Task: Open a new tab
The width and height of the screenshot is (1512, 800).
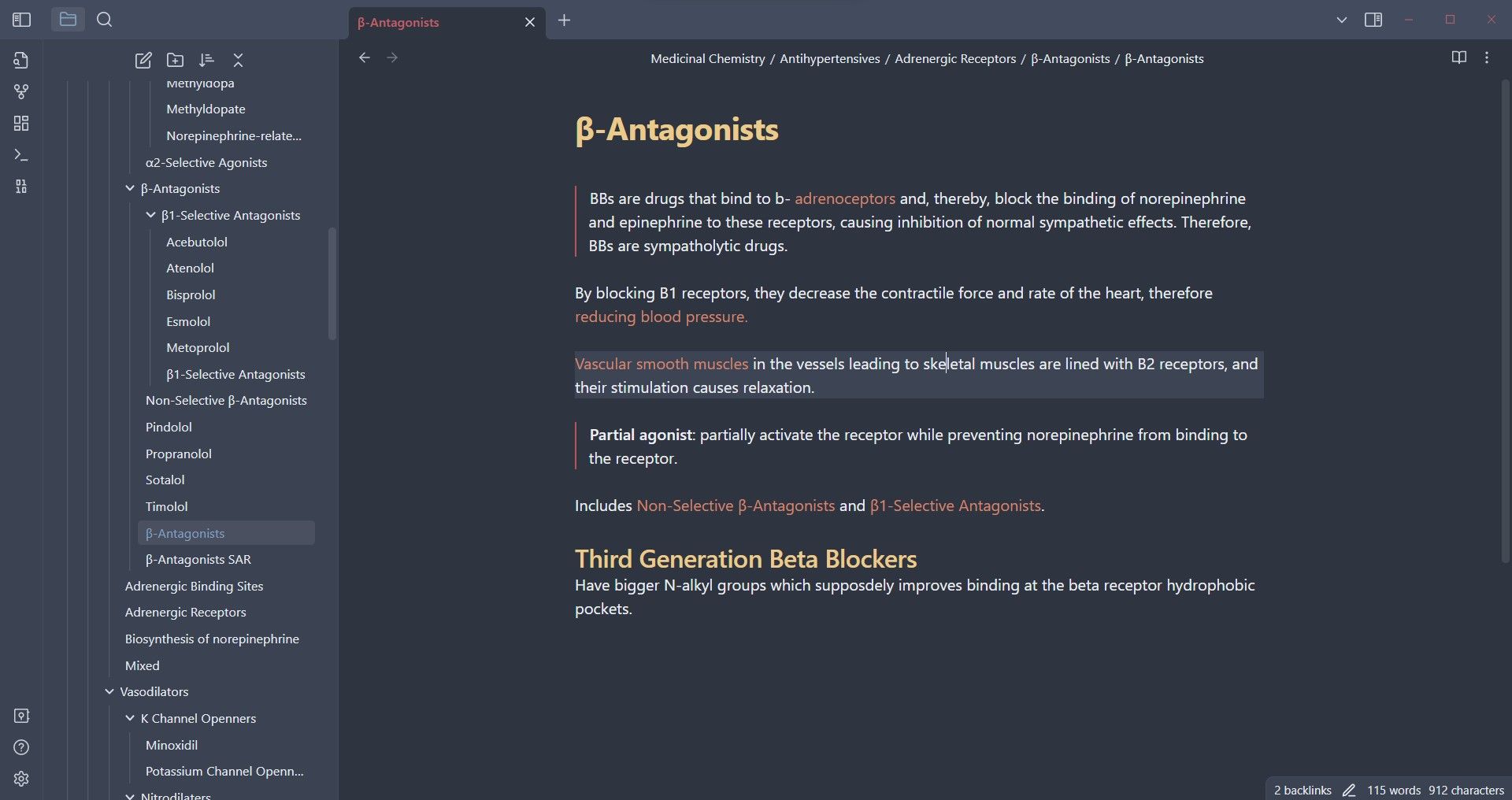Action: pos(564,20)
